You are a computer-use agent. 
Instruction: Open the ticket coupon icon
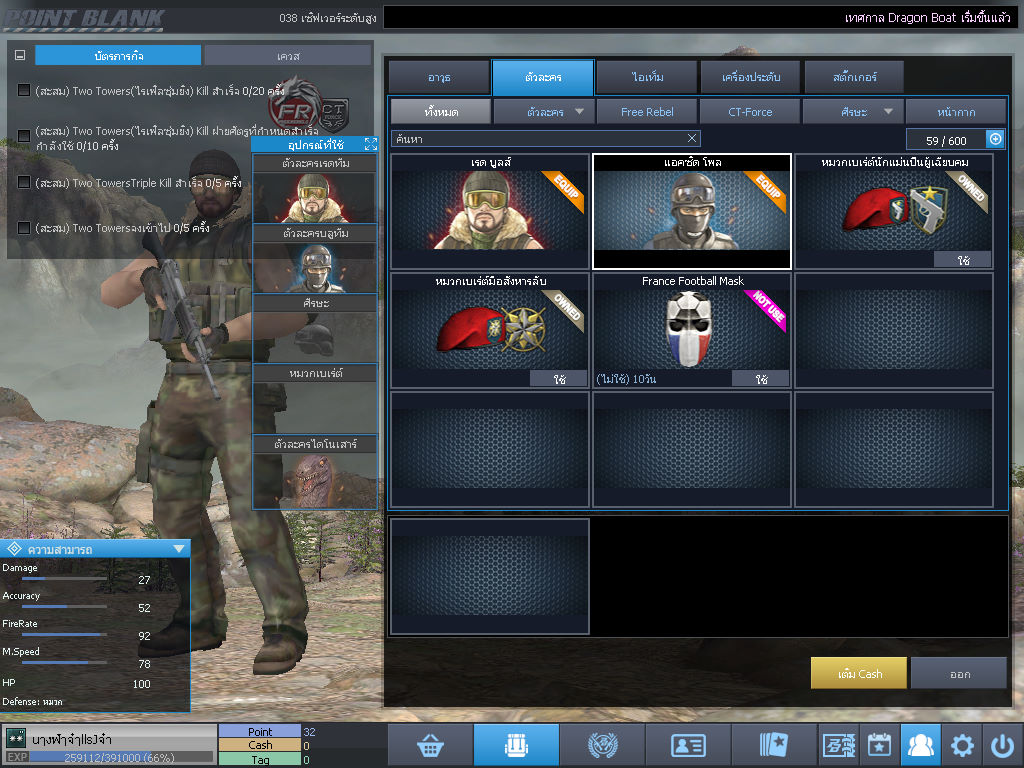(x=839, y=745)
